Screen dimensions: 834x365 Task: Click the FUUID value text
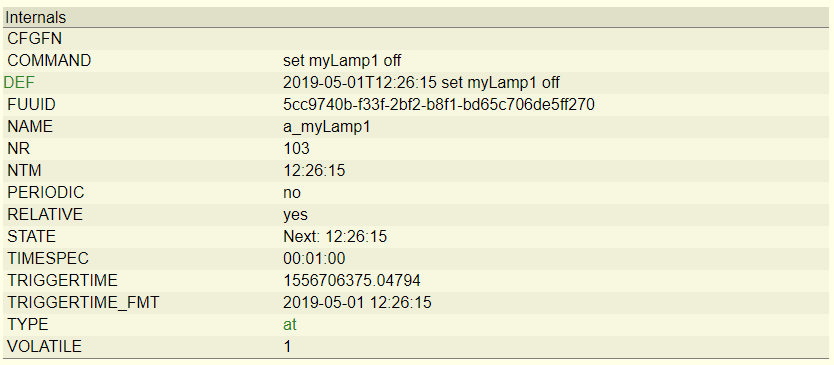coord(439,105)
